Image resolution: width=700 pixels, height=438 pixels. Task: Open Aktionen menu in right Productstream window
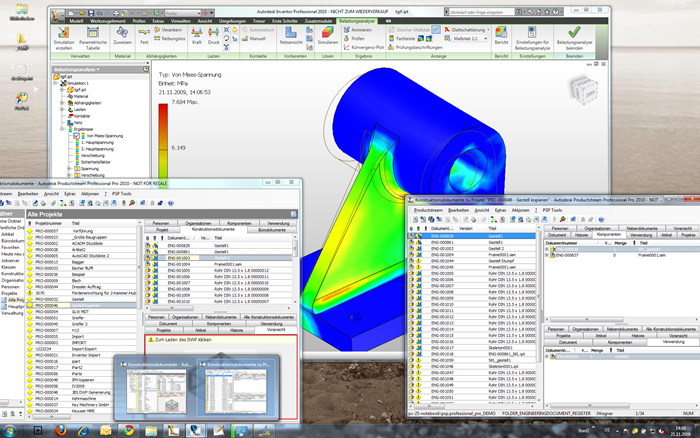tap(520, 210)
